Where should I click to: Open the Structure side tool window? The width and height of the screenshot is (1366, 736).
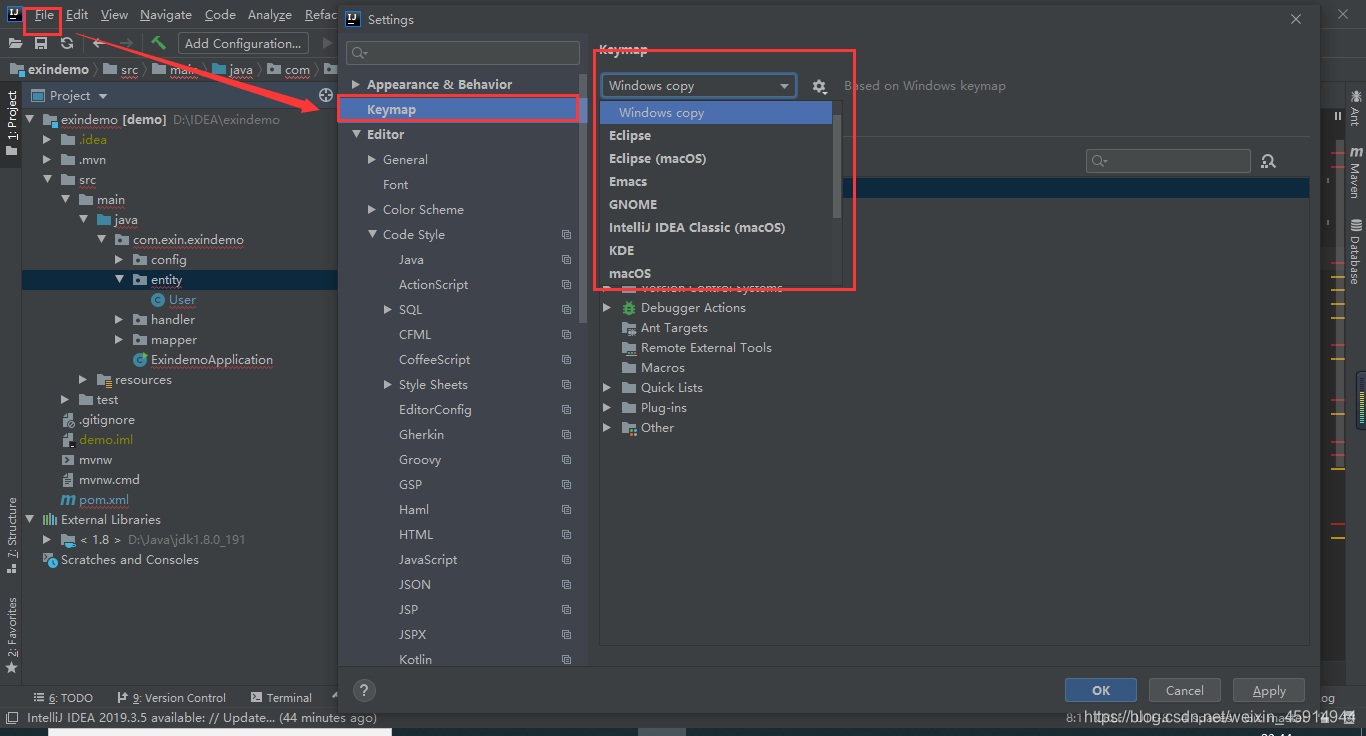coord(11,535)
